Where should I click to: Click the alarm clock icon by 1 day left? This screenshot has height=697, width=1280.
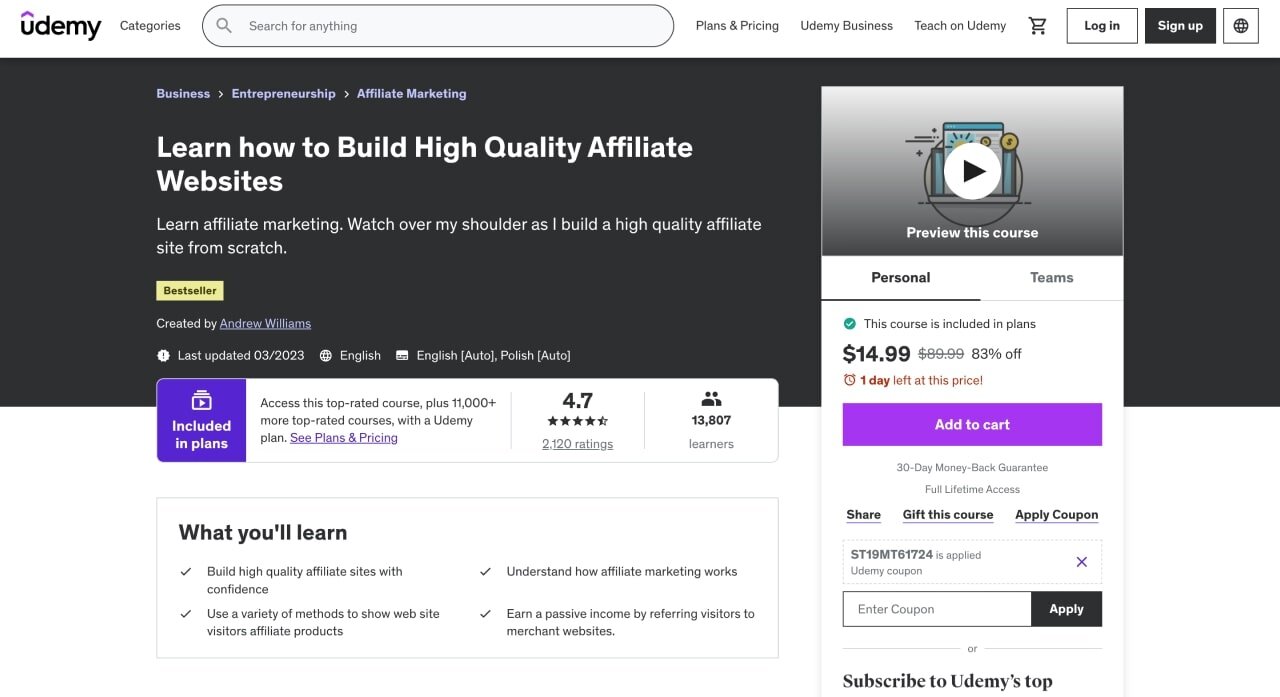pyautogui.click(x=850, y=380)
